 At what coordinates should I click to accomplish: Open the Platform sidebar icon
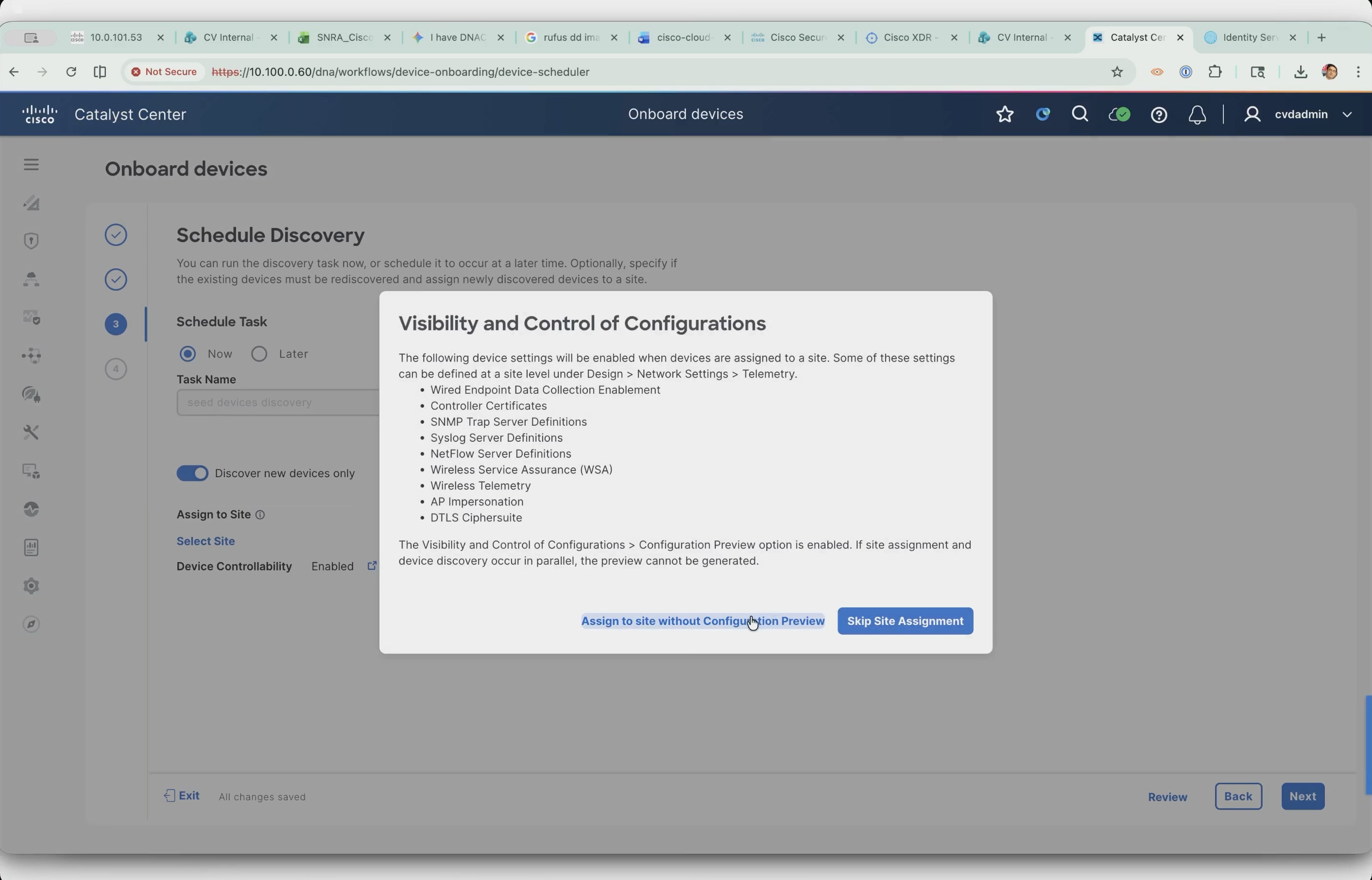point(32,471)
